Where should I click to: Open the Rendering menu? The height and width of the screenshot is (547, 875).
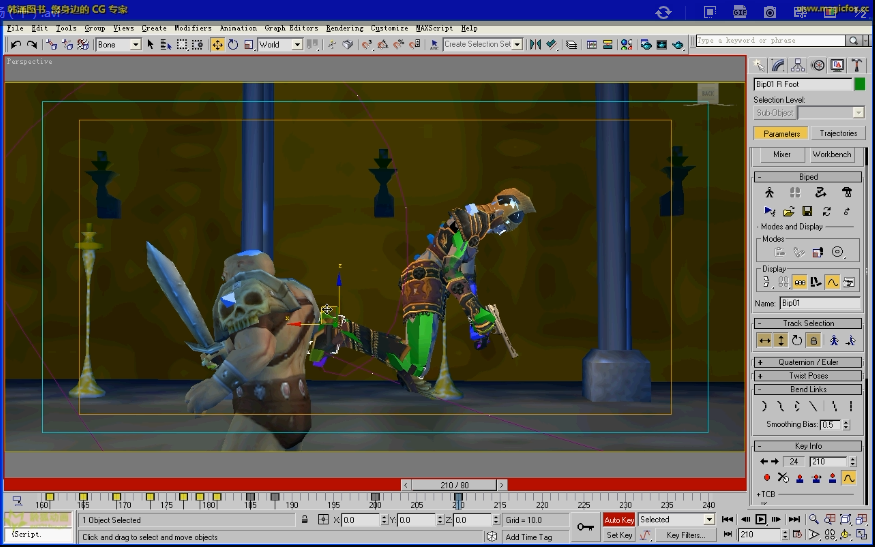[344, 28]
